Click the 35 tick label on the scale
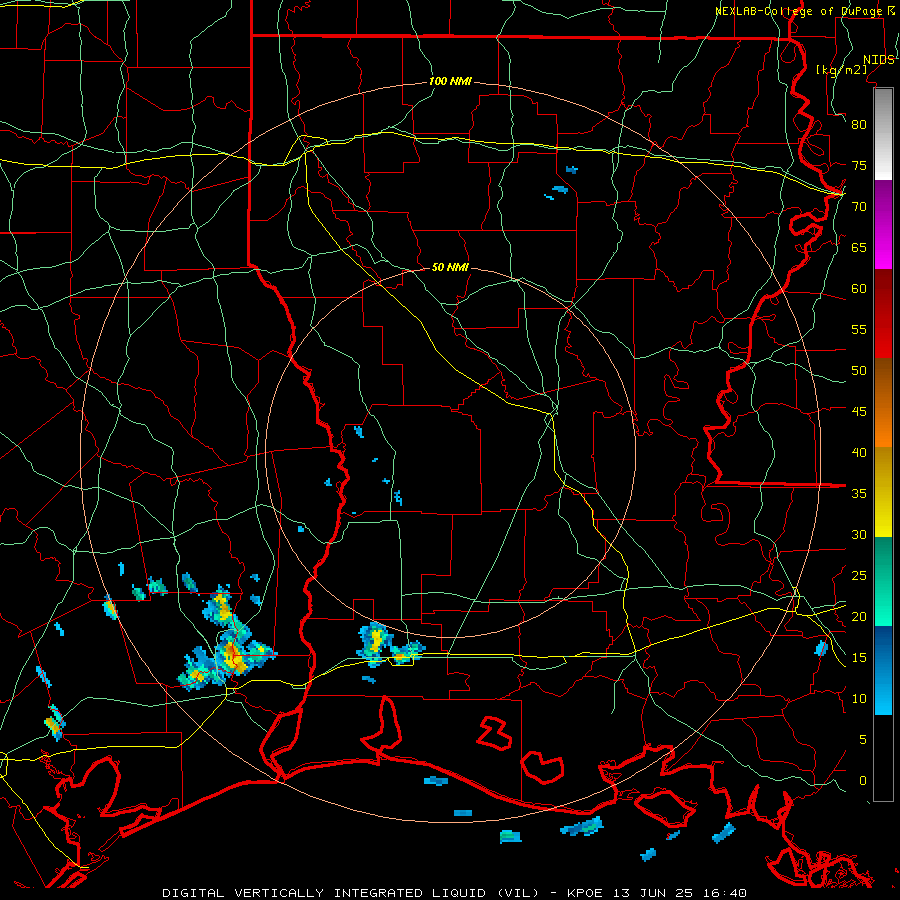 pyautogui.click(x=859, y=494)
